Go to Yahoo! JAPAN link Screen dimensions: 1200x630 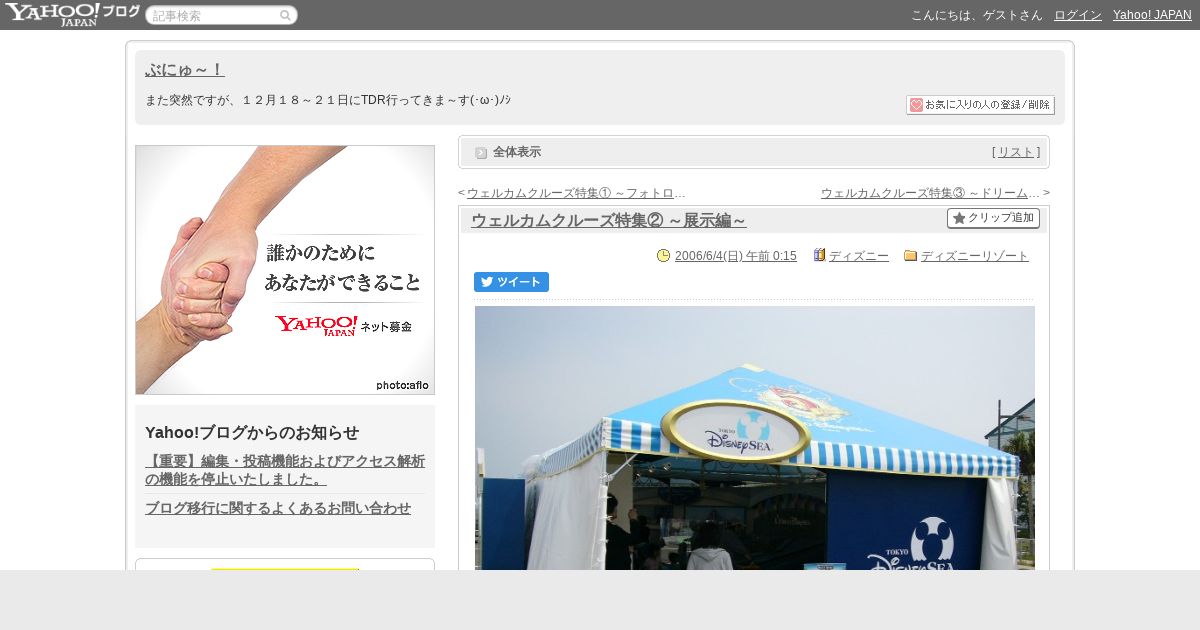pos(1152,15)
